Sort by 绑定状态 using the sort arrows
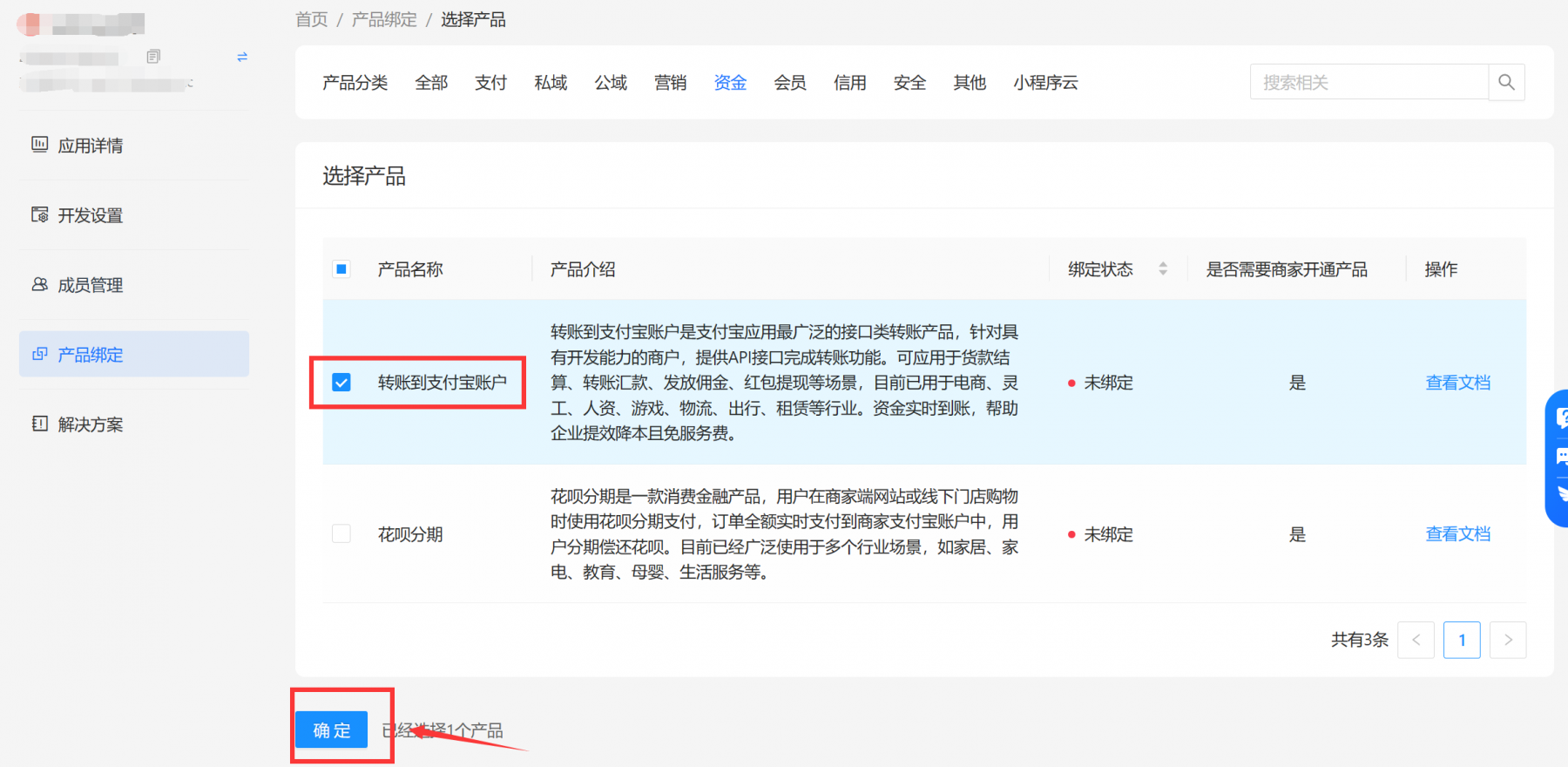 [1163, 268]
